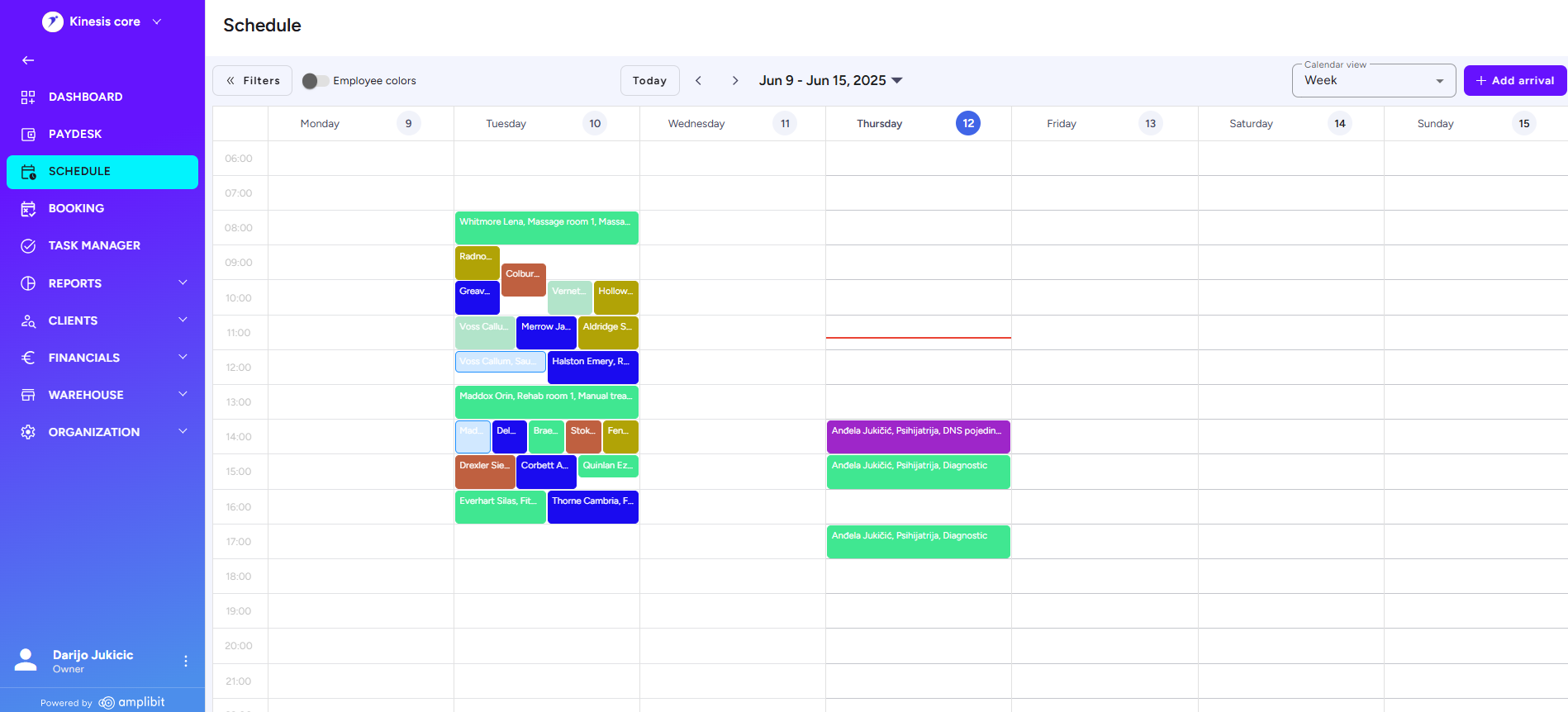Click the Paydesk icon

(x=28, y=135)
